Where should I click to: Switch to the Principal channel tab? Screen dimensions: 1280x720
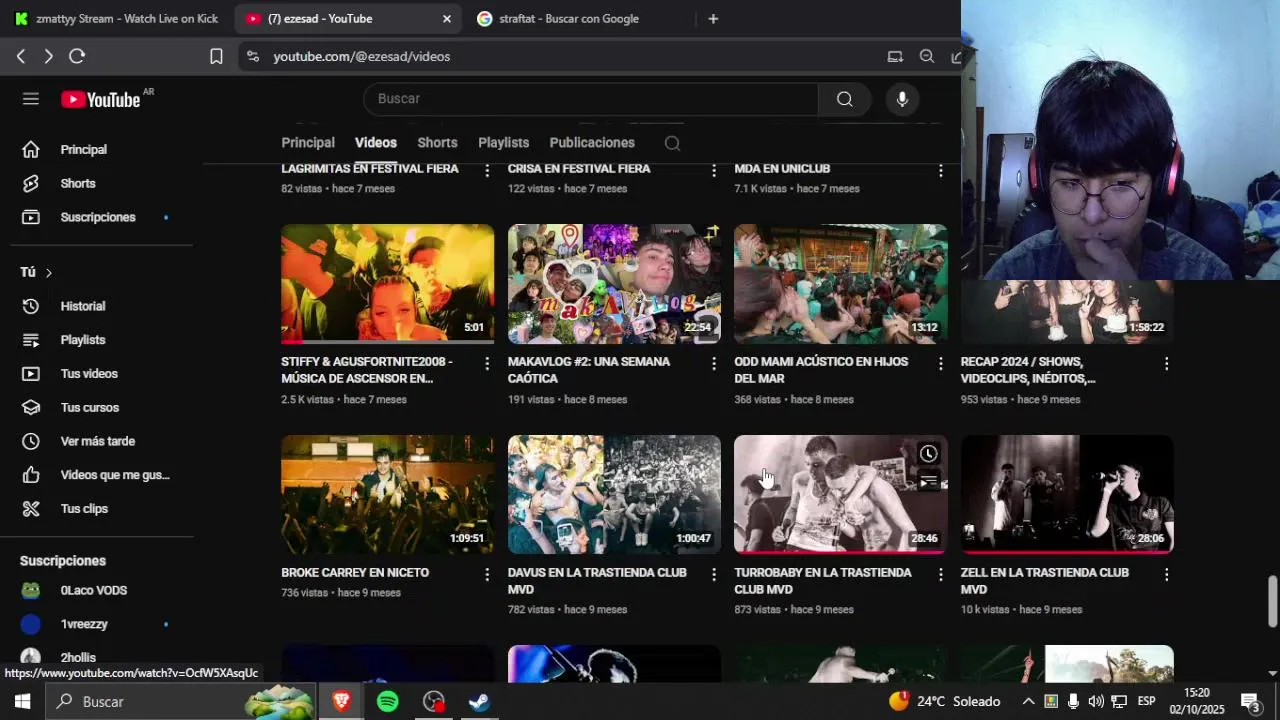pyautogui.click(x=308, y=143)
